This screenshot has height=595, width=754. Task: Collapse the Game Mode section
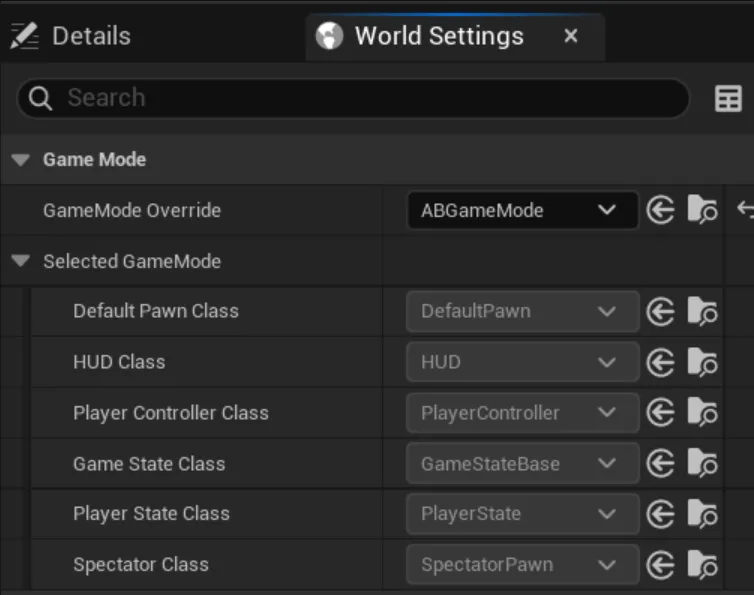tap(21, 160)
